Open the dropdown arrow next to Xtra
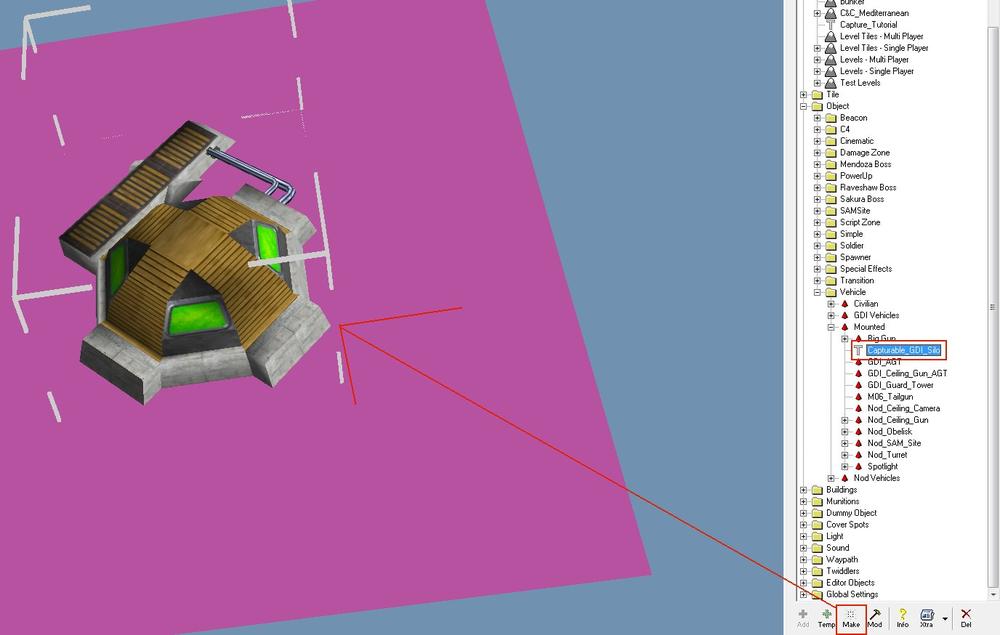 945,618
